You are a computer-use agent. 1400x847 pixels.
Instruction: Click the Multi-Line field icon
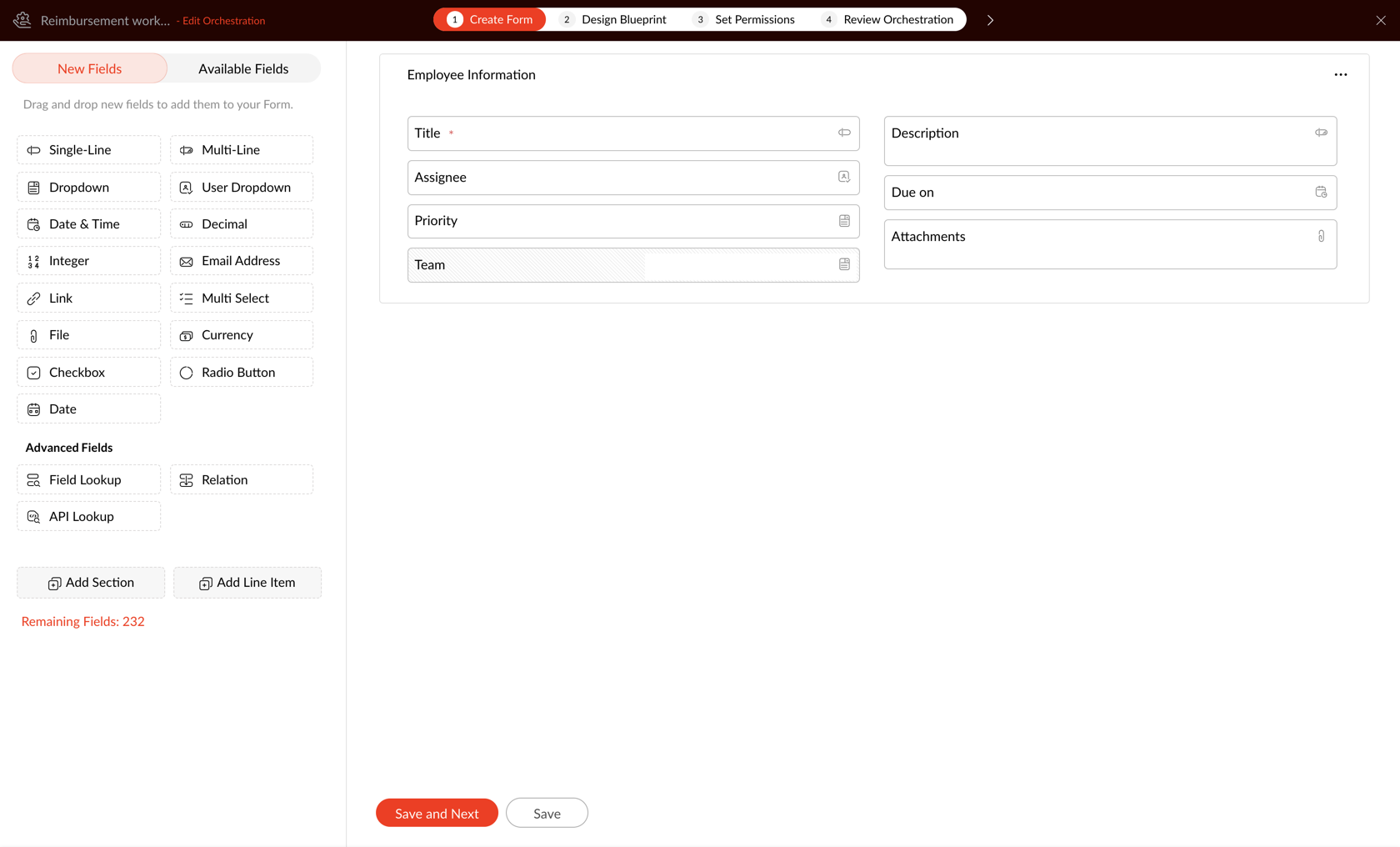pos(186,151)
